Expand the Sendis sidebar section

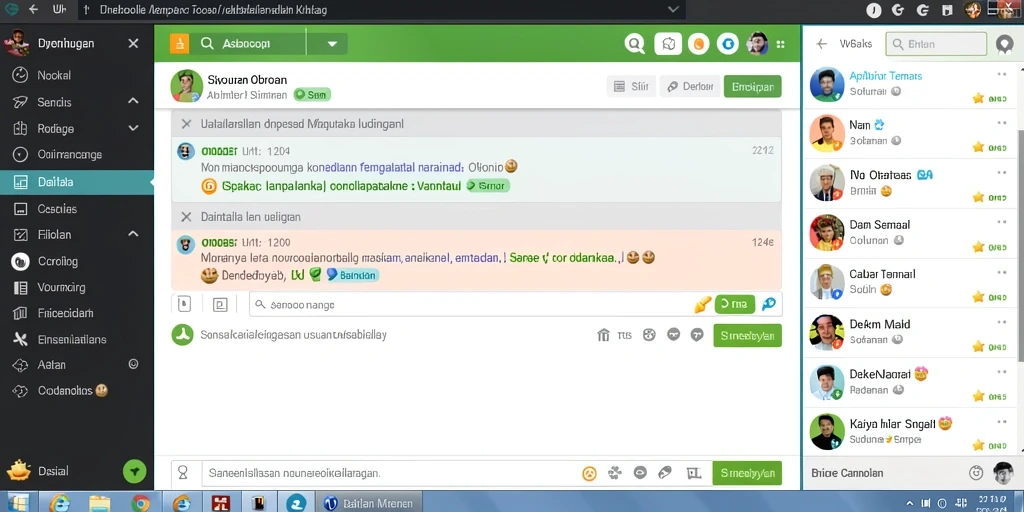coord(133,101)
